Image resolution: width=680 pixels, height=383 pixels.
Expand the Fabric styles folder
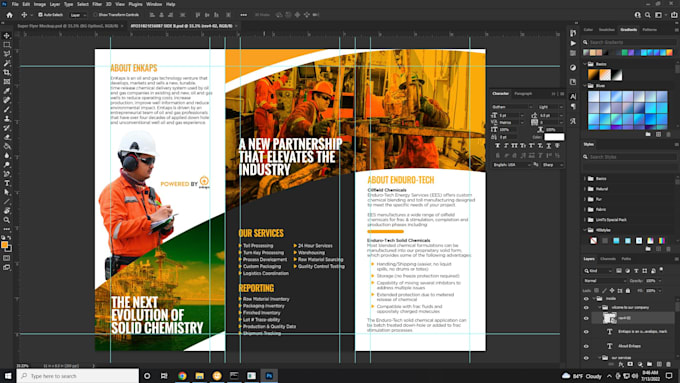click(585, 210)
